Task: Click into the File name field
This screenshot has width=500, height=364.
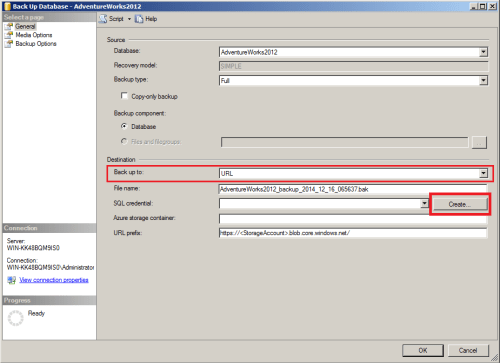Action: tap(353, 189)
